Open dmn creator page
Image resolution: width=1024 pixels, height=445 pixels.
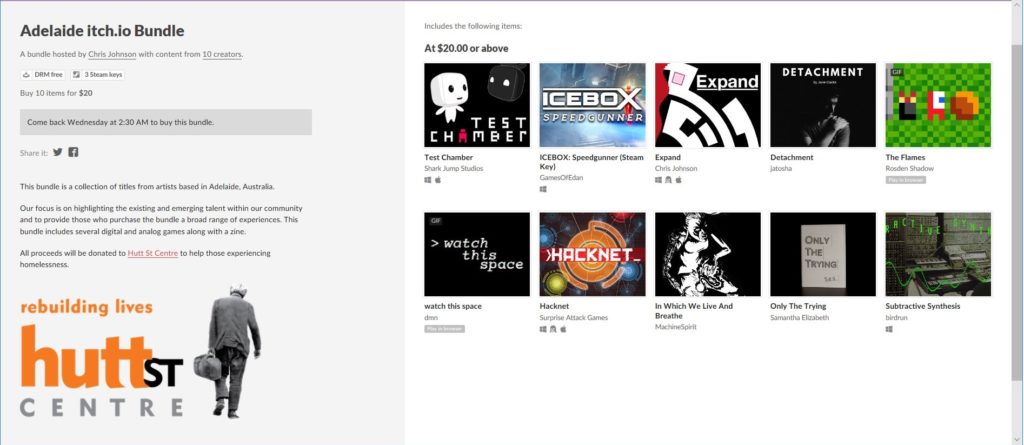coord(431,318)
